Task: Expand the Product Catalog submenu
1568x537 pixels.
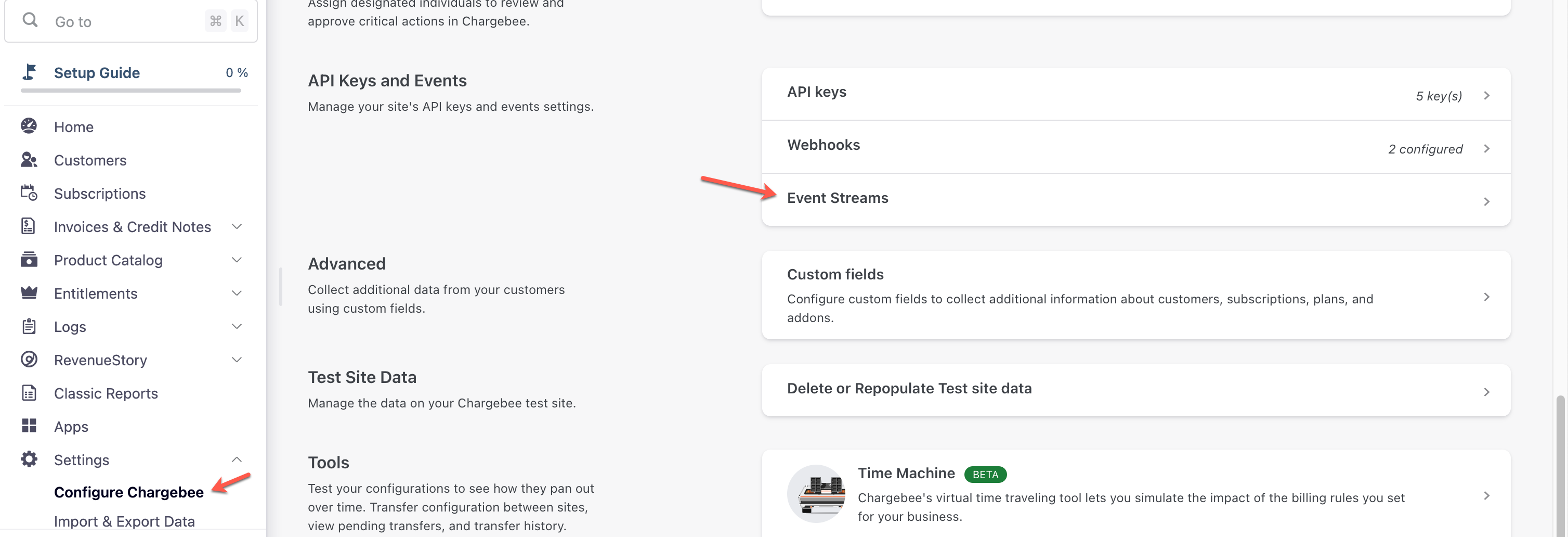Action: coord(237,260)
